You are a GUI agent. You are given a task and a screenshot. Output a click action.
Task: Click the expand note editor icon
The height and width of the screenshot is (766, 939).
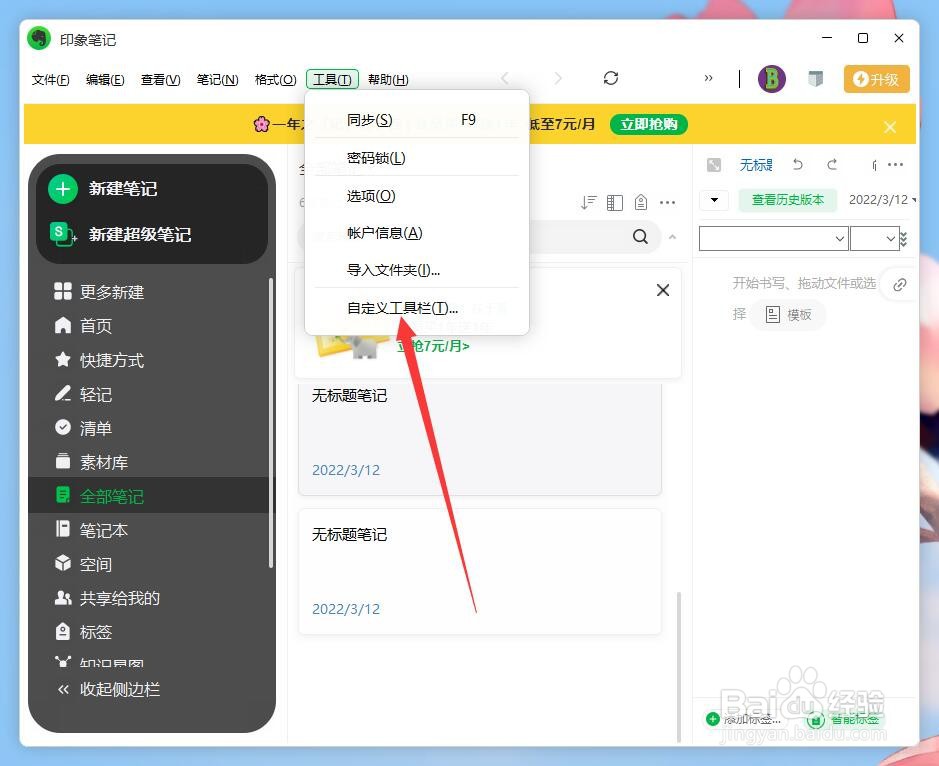coord(714,165)
